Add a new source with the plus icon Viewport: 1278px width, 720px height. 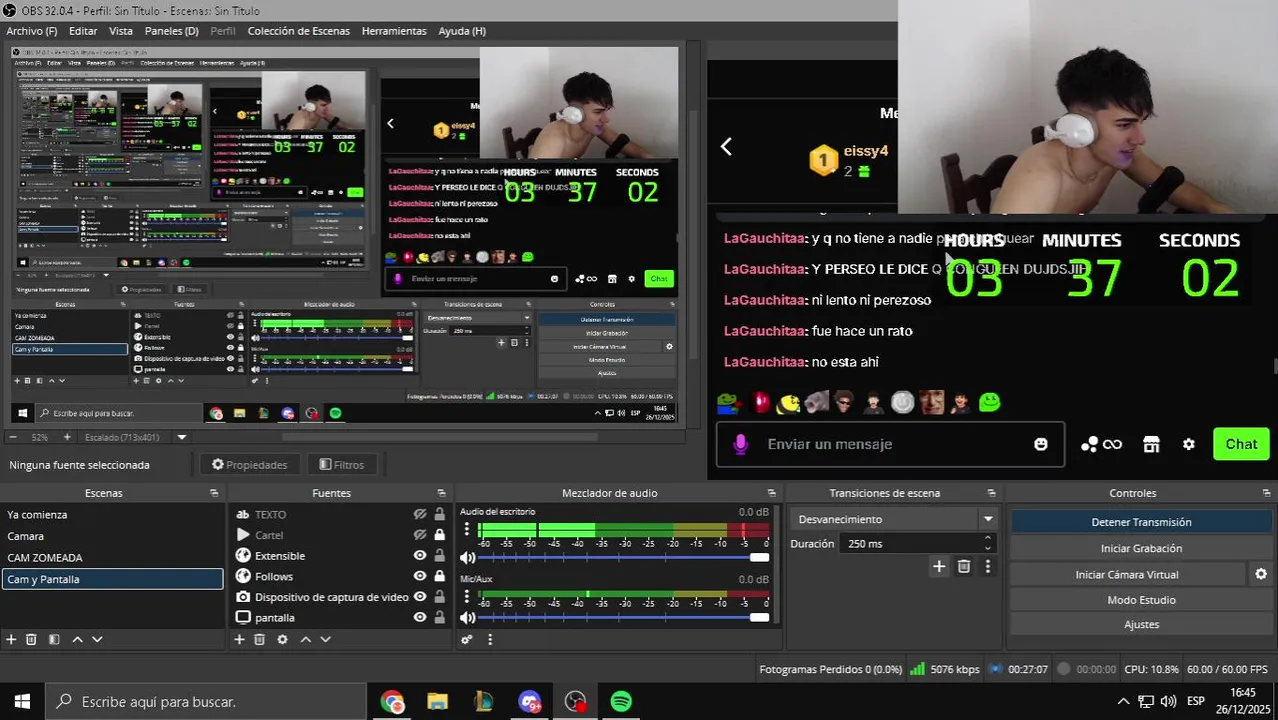tap(239, 639)
